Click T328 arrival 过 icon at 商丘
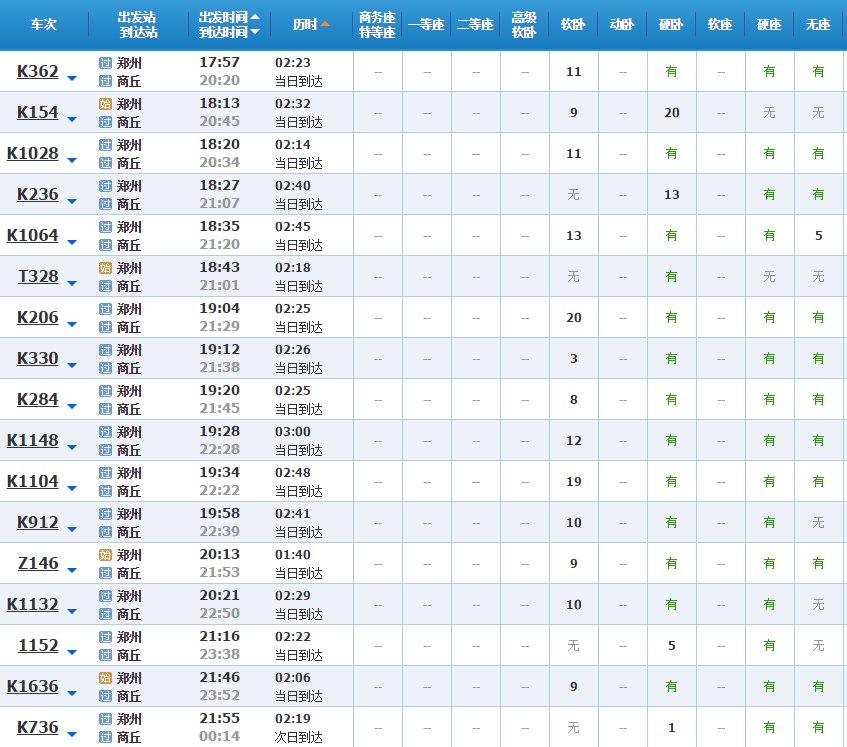The height and width of the screenshot is (747, 847). (x=105, y=286)
